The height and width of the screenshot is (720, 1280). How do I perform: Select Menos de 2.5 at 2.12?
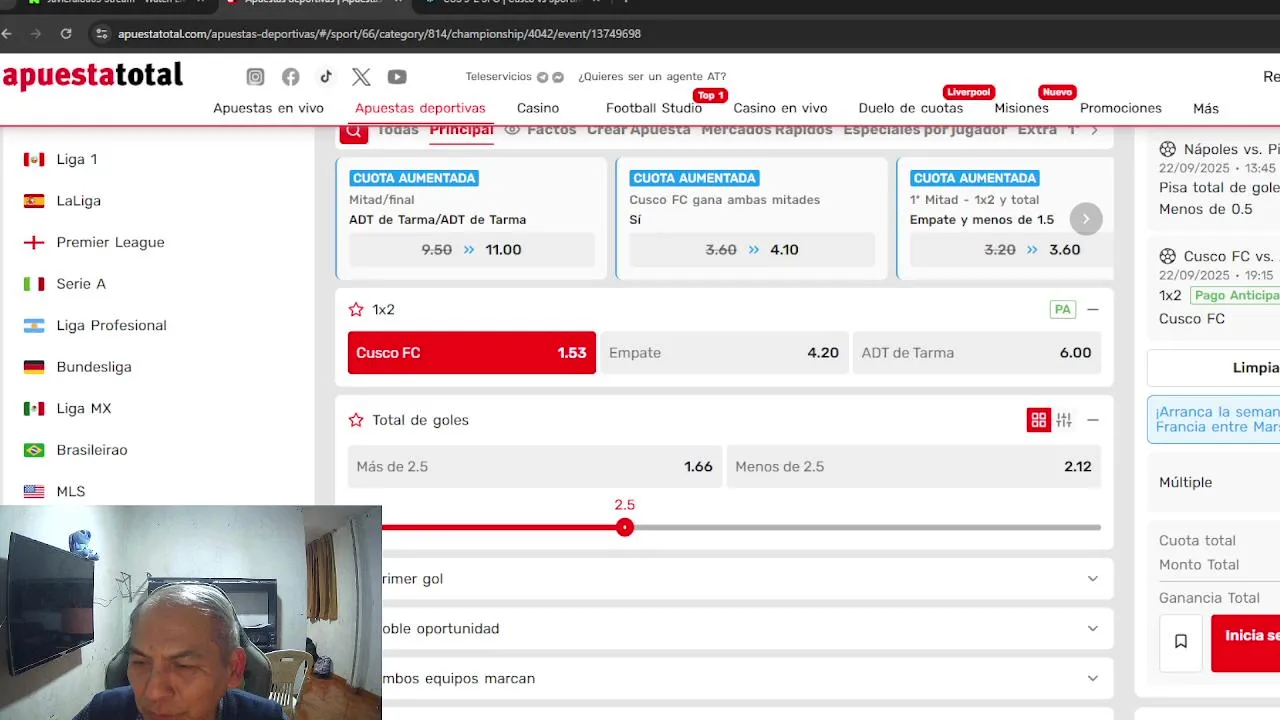point(914,467)
